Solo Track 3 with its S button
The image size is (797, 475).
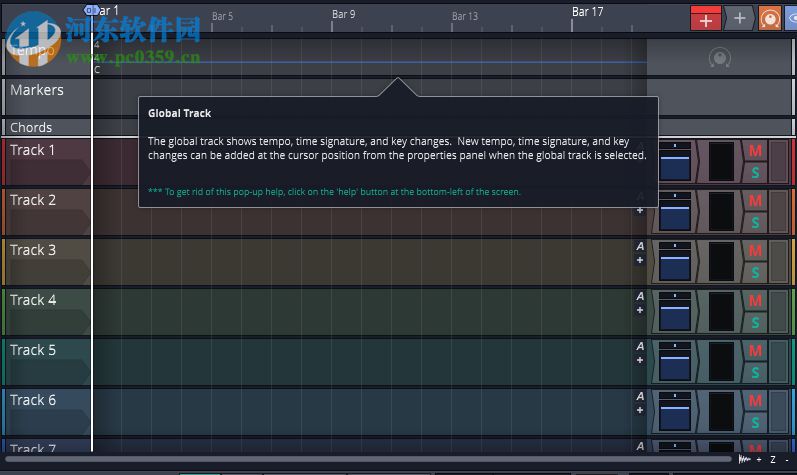click(x=755, y=272)
